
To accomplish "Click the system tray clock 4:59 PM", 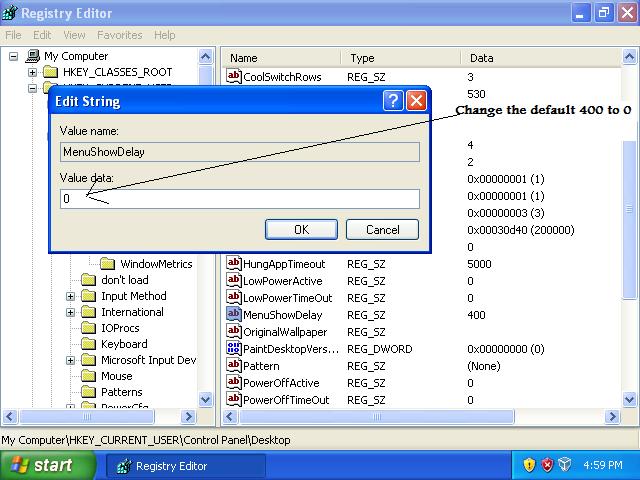I will click(603, 465).
